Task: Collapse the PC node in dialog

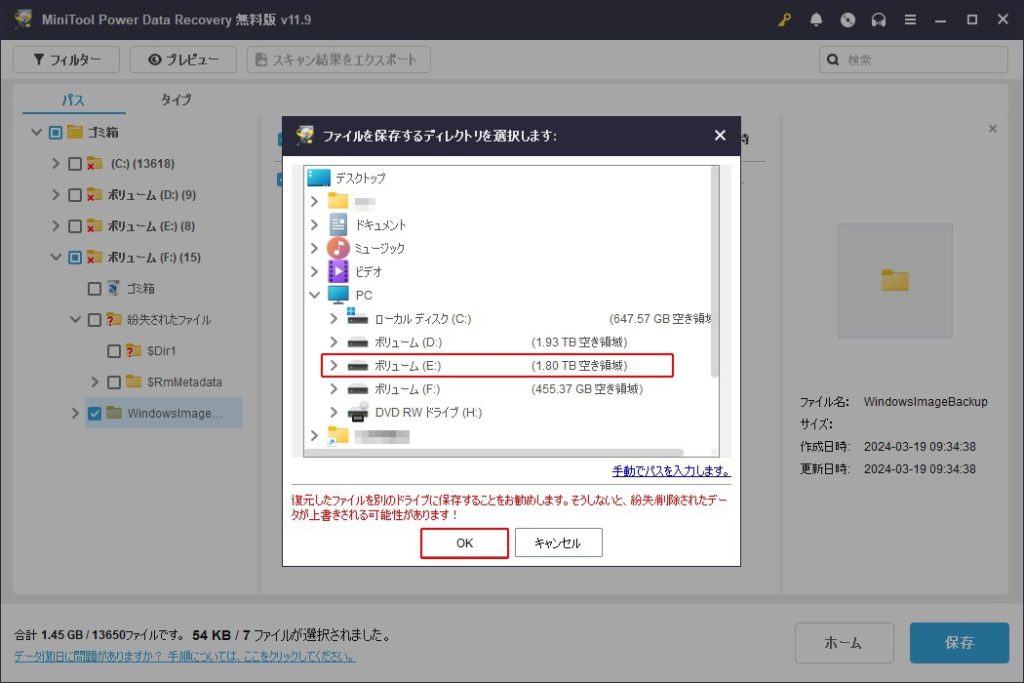Action: pos(315,295)
